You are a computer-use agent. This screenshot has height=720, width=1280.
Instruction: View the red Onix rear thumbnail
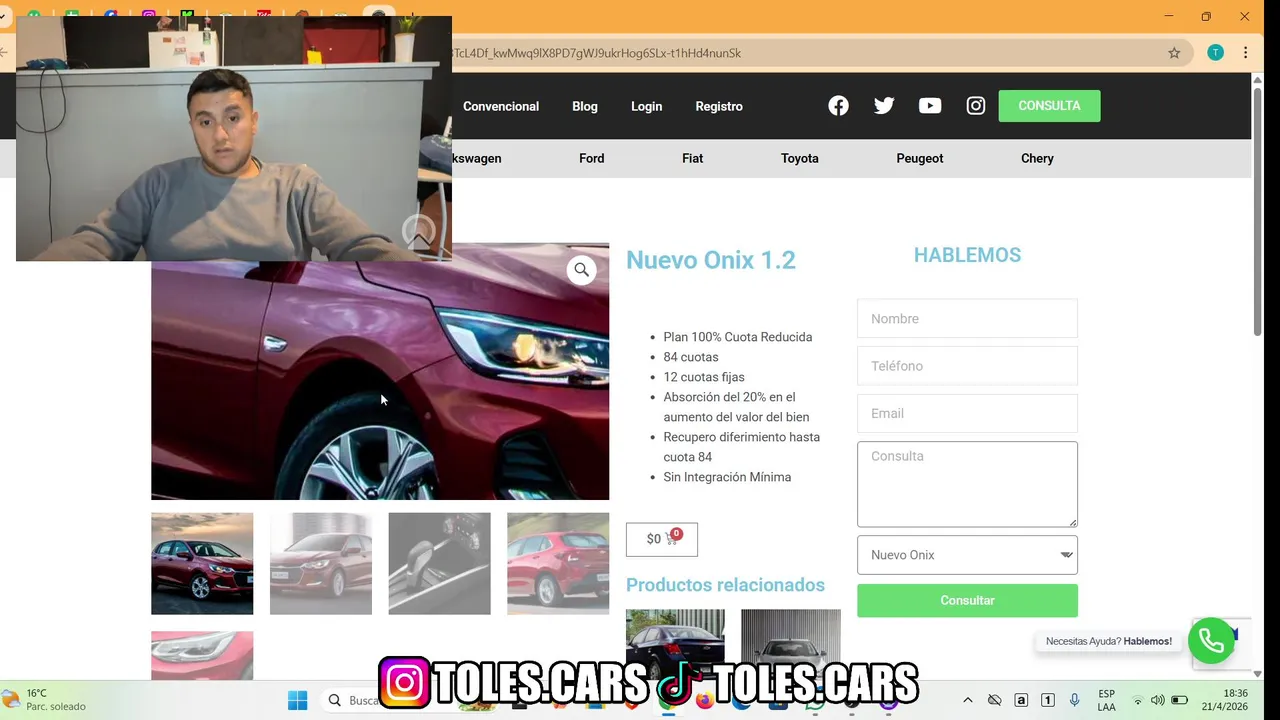point(558,563)
